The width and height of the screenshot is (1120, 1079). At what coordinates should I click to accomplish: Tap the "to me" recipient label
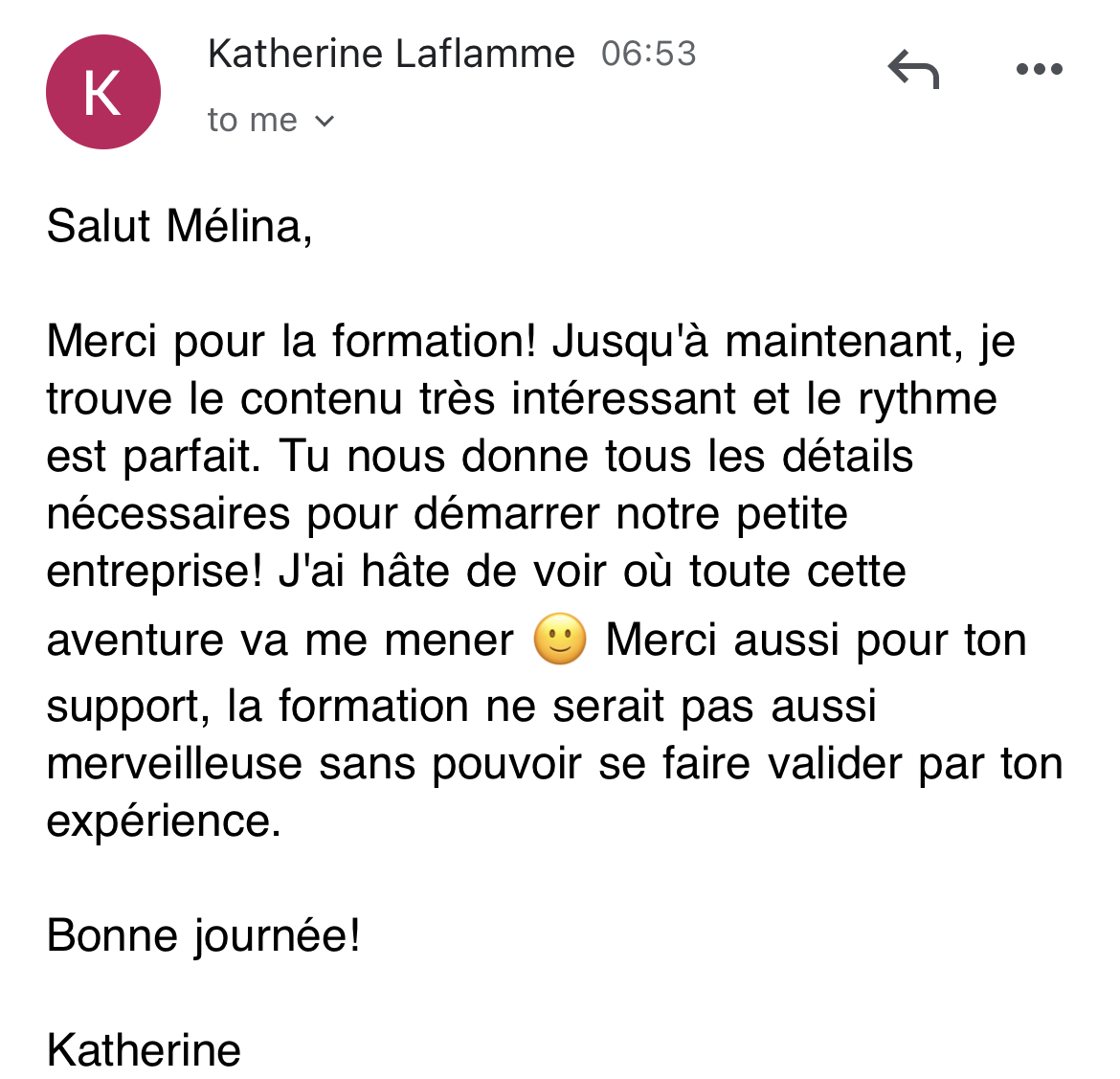[253, 121]
